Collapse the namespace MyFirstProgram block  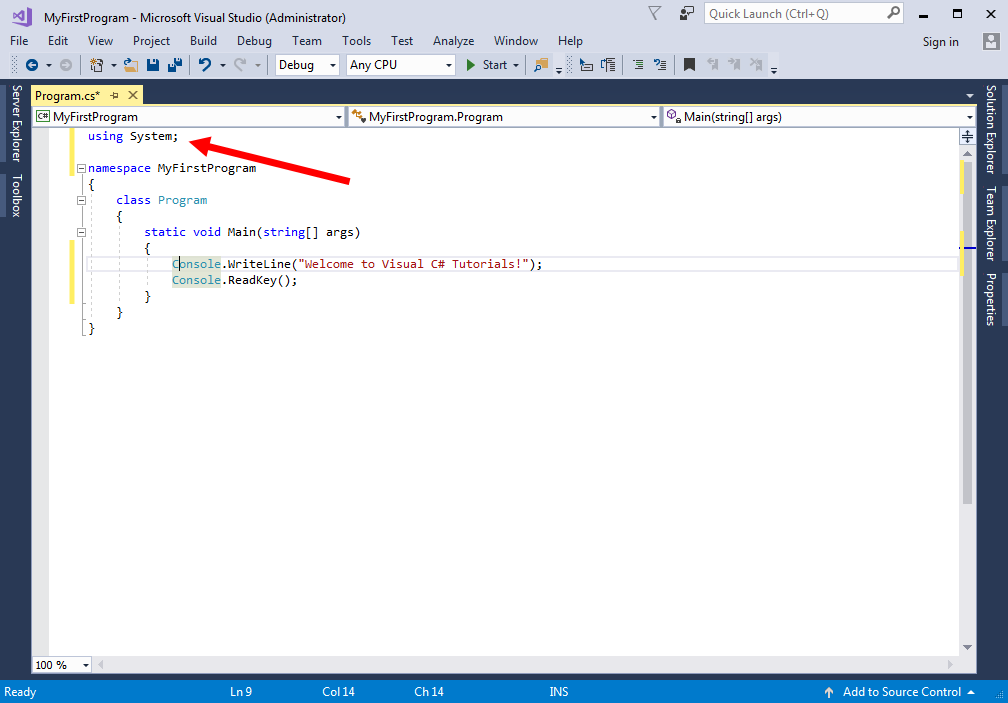click(81, 168)
